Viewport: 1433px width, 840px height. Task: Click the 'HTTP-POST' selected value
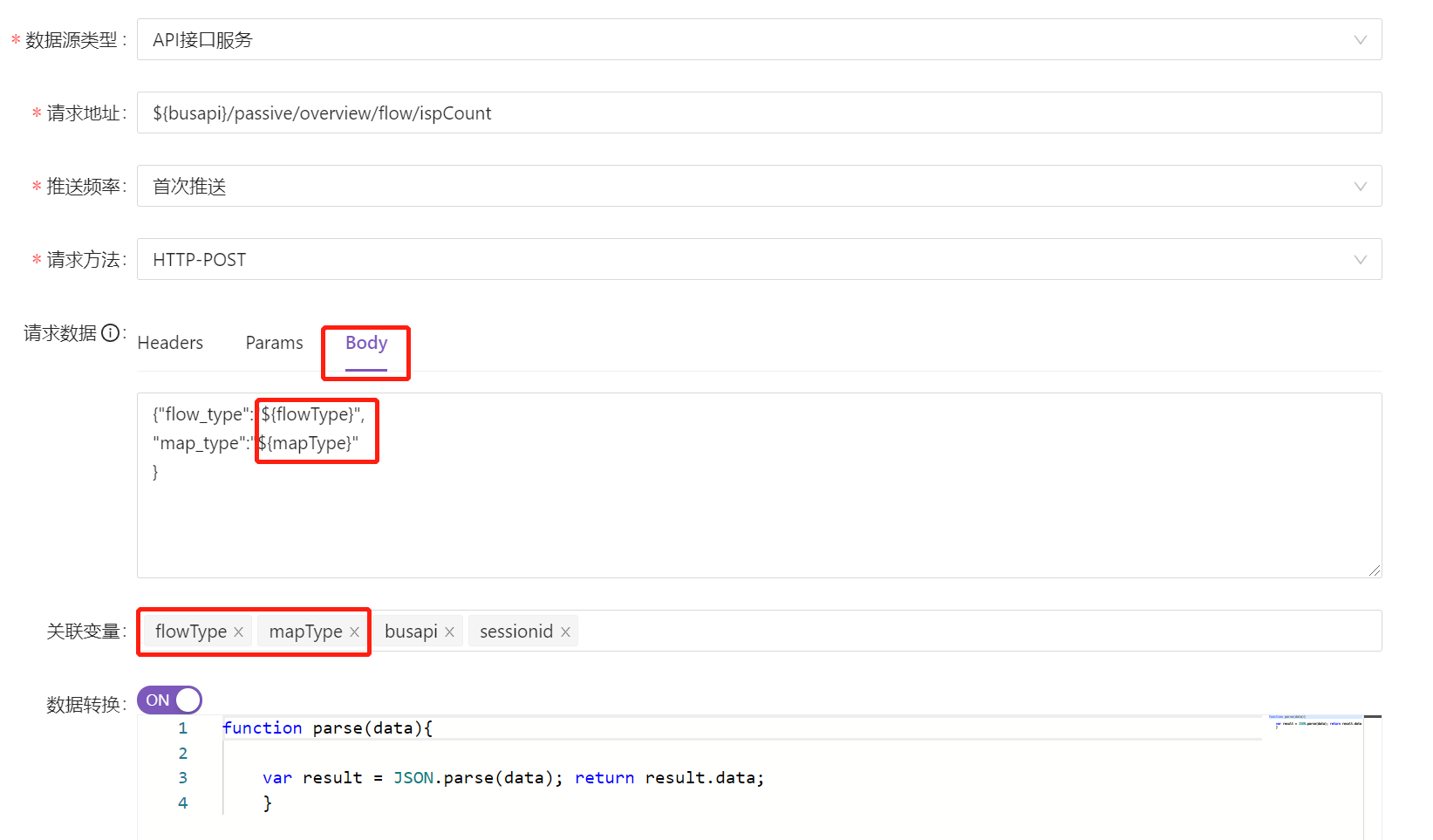pyautogui.click(x=199, y=260)
